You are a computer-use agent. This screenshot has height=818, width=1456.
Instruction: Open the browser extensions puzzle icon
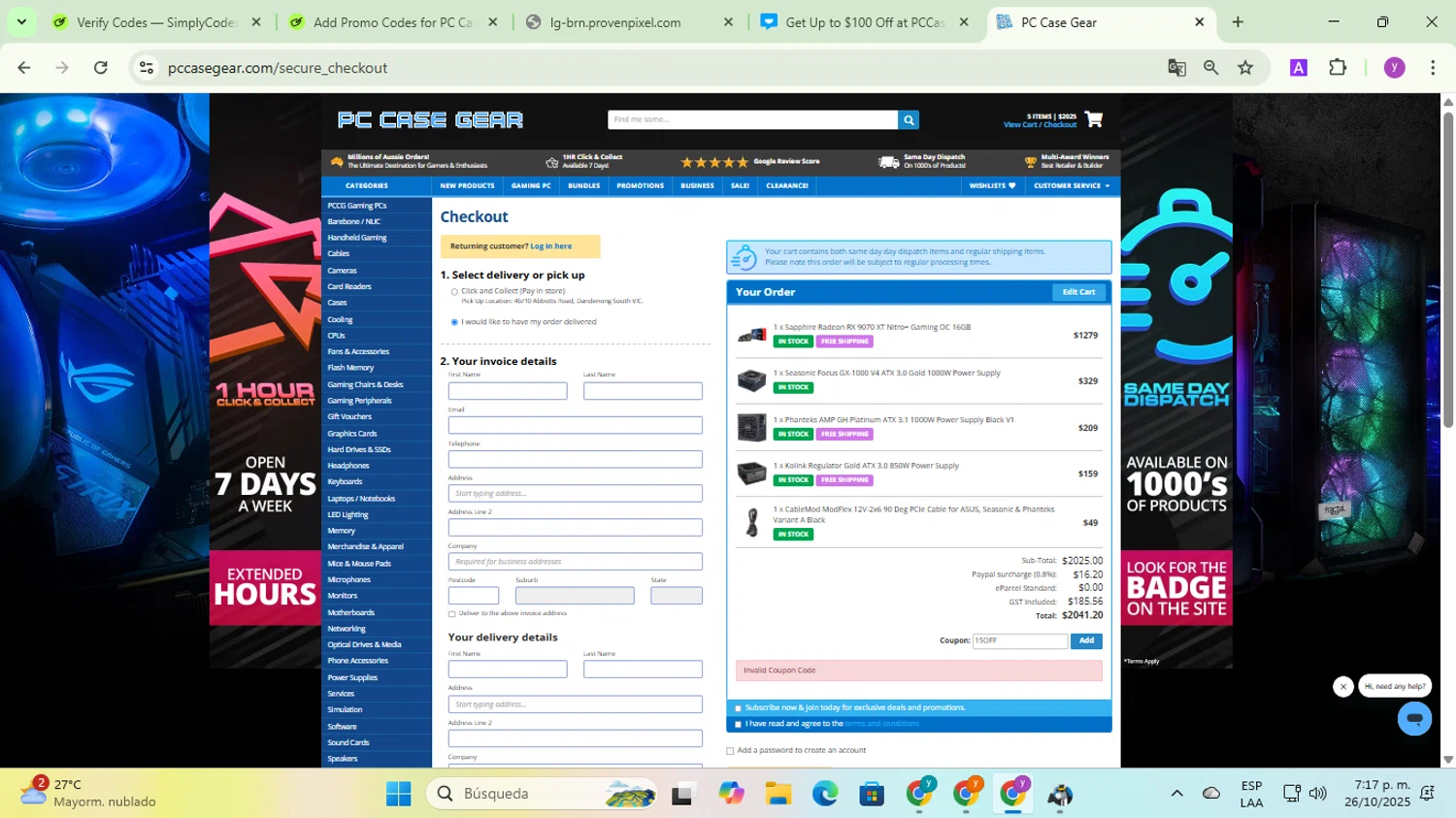pos(1338,68)
